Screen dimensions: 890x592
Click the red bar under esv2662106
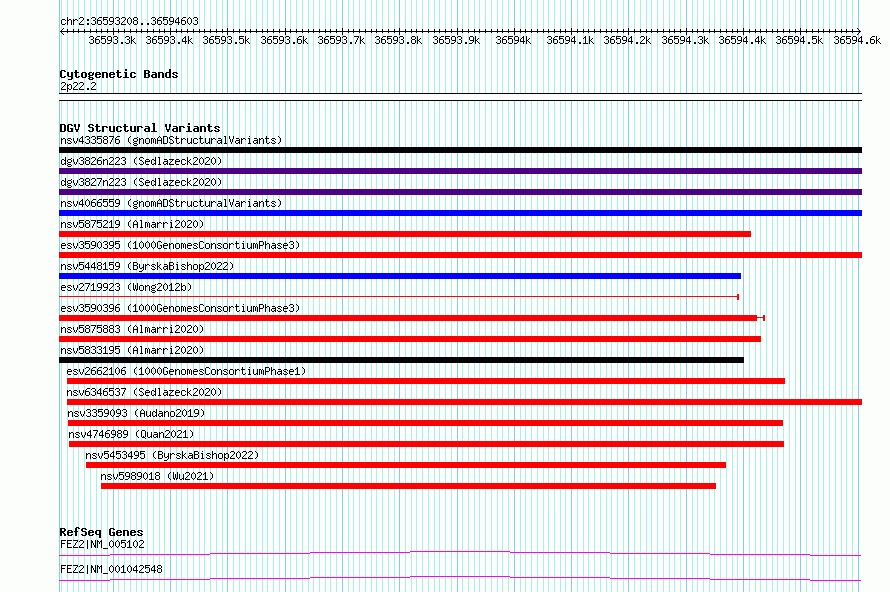tap(426, 381)
